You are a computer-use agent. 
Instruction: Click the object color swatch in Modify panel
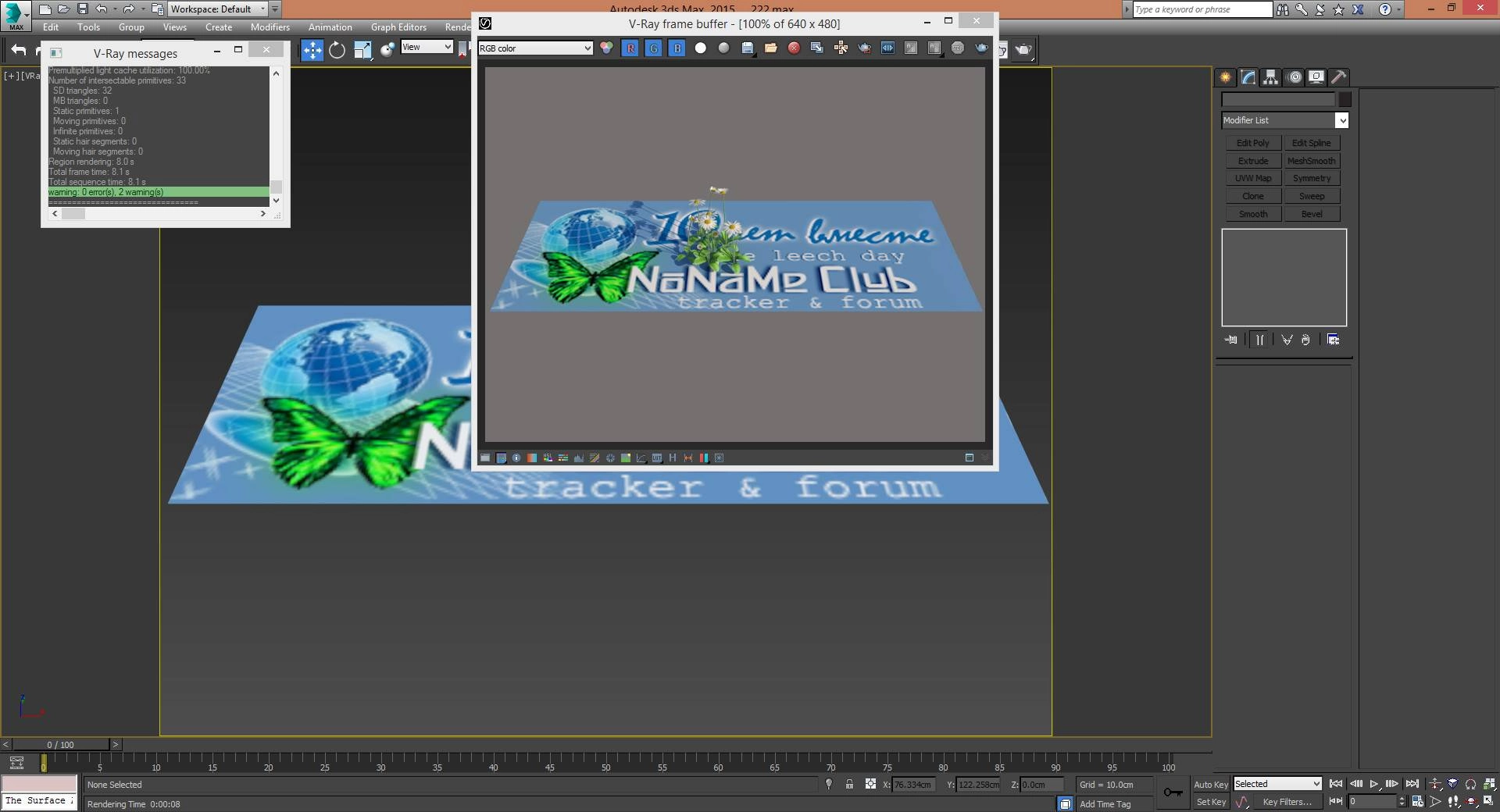click(x=1345, y=99)
